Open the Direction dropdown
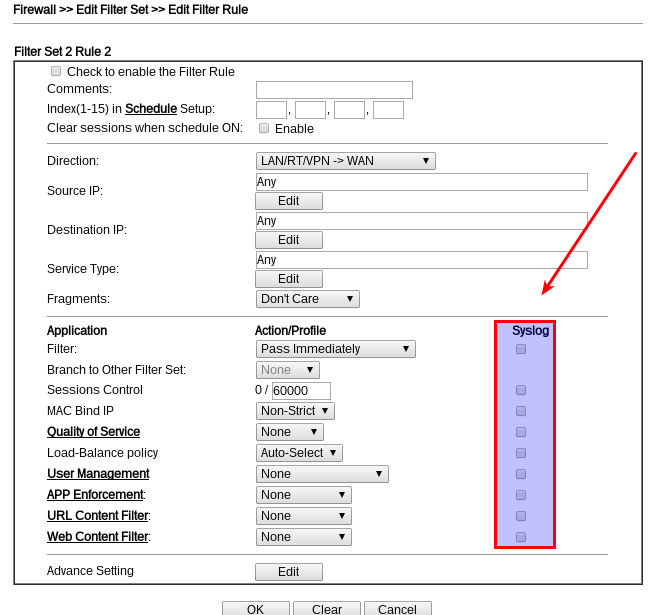The image size is (650, 615). click(x=345, y=161)
